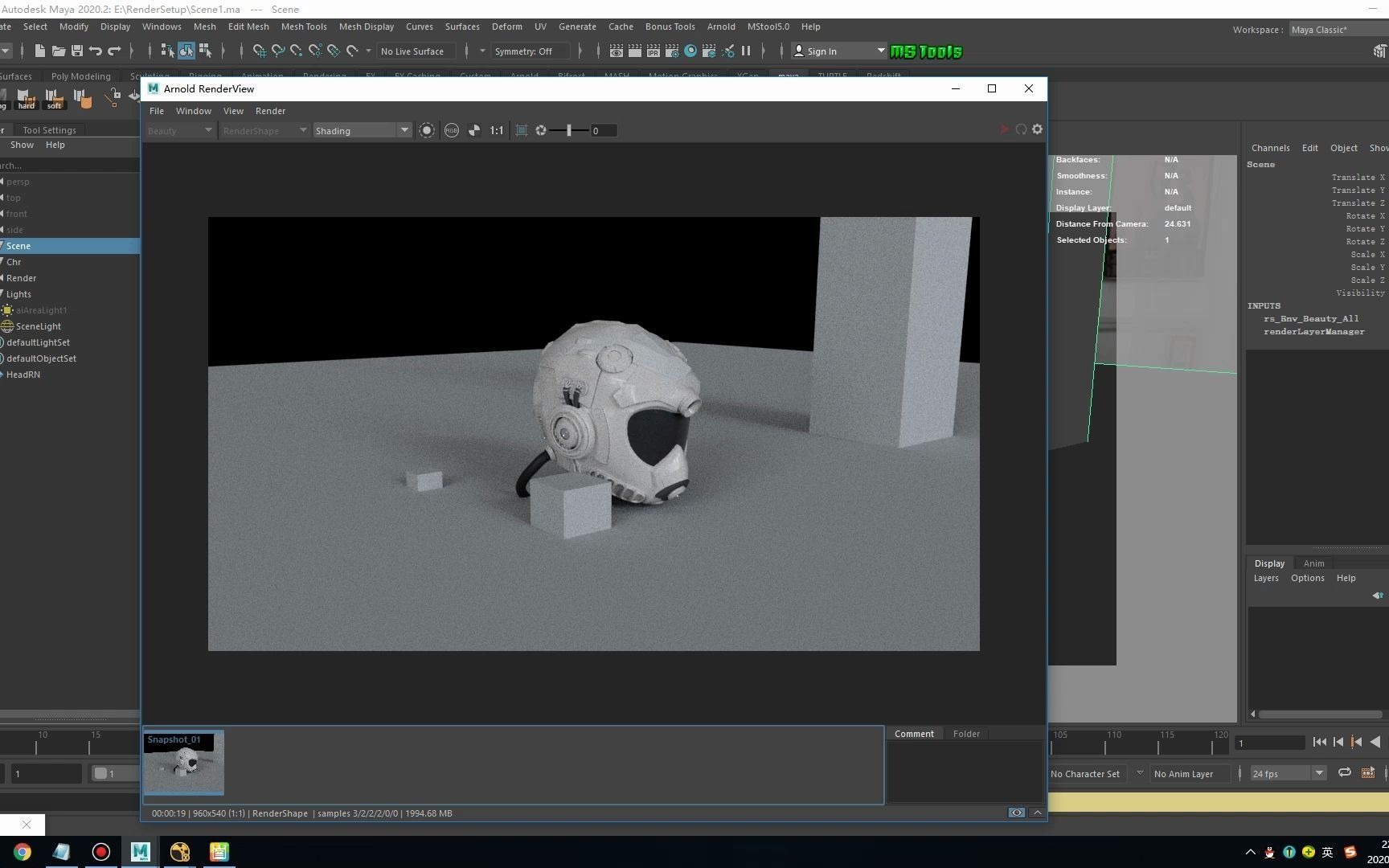The image size is (1389, 868).
Task: Open the Symmetry: Off dropdown
Action: [531, 51]
